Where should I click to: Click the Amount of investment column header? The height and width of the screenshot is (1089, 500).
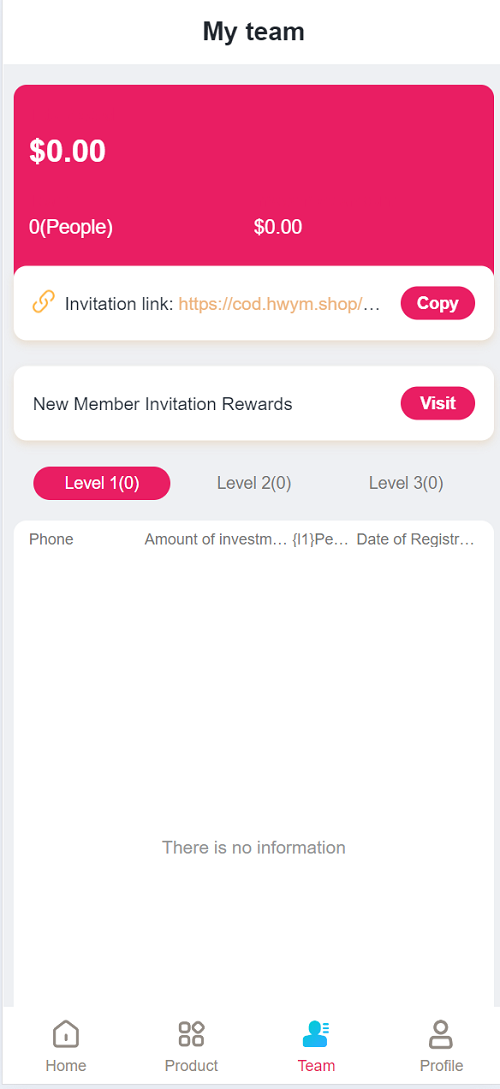coord(216,539)
